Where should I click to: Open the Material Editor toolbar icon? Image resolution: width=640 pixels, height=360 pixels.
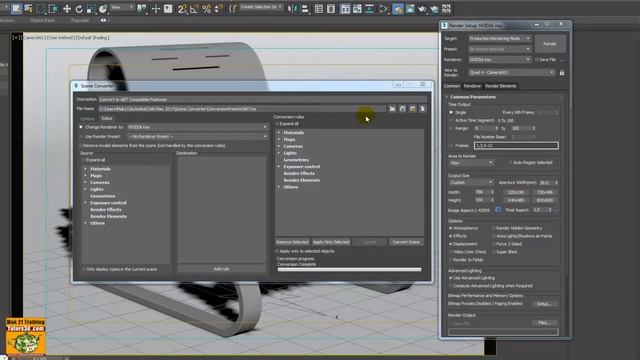tap(384, 9)
